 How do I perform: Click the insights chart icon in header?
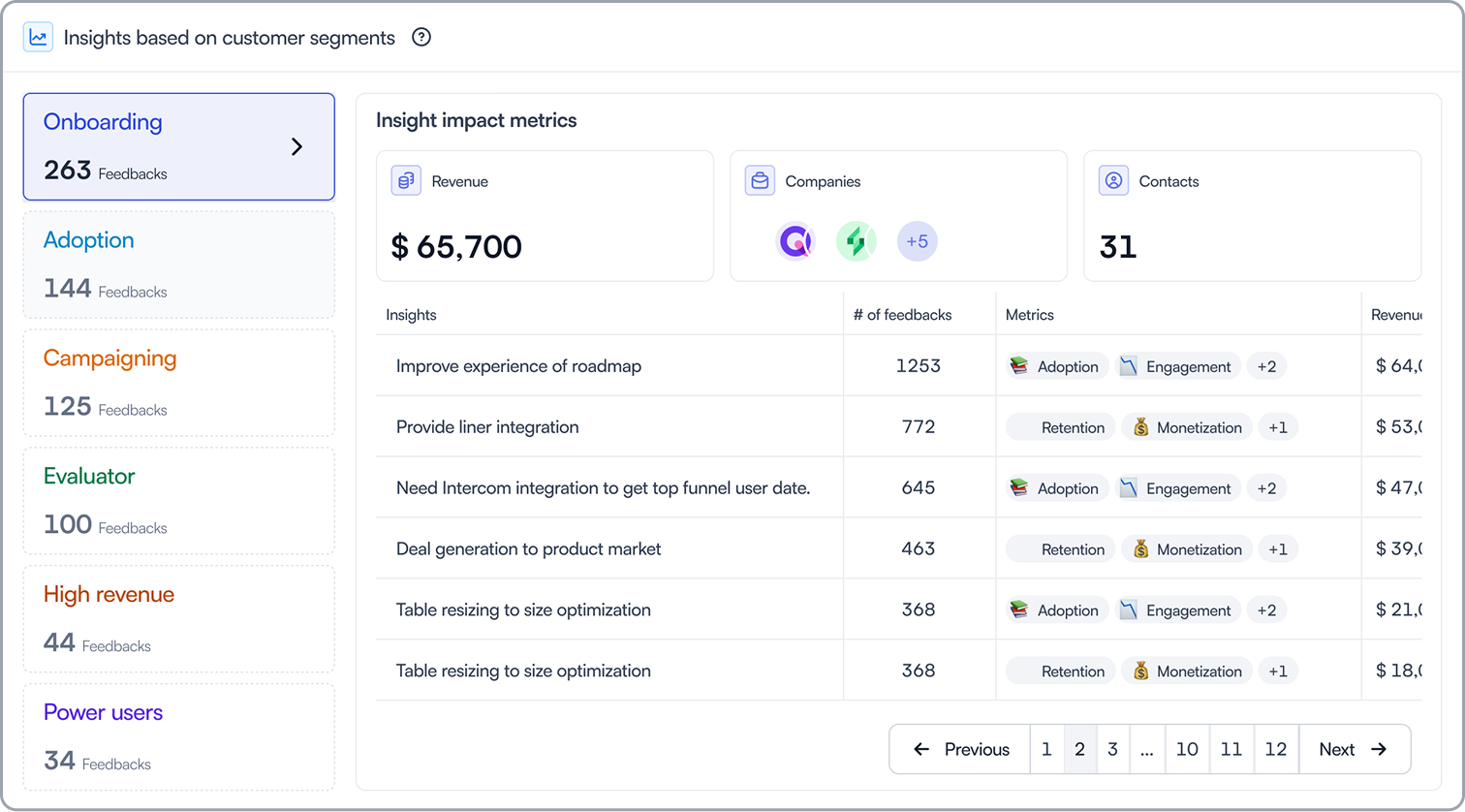click(39, 38)
